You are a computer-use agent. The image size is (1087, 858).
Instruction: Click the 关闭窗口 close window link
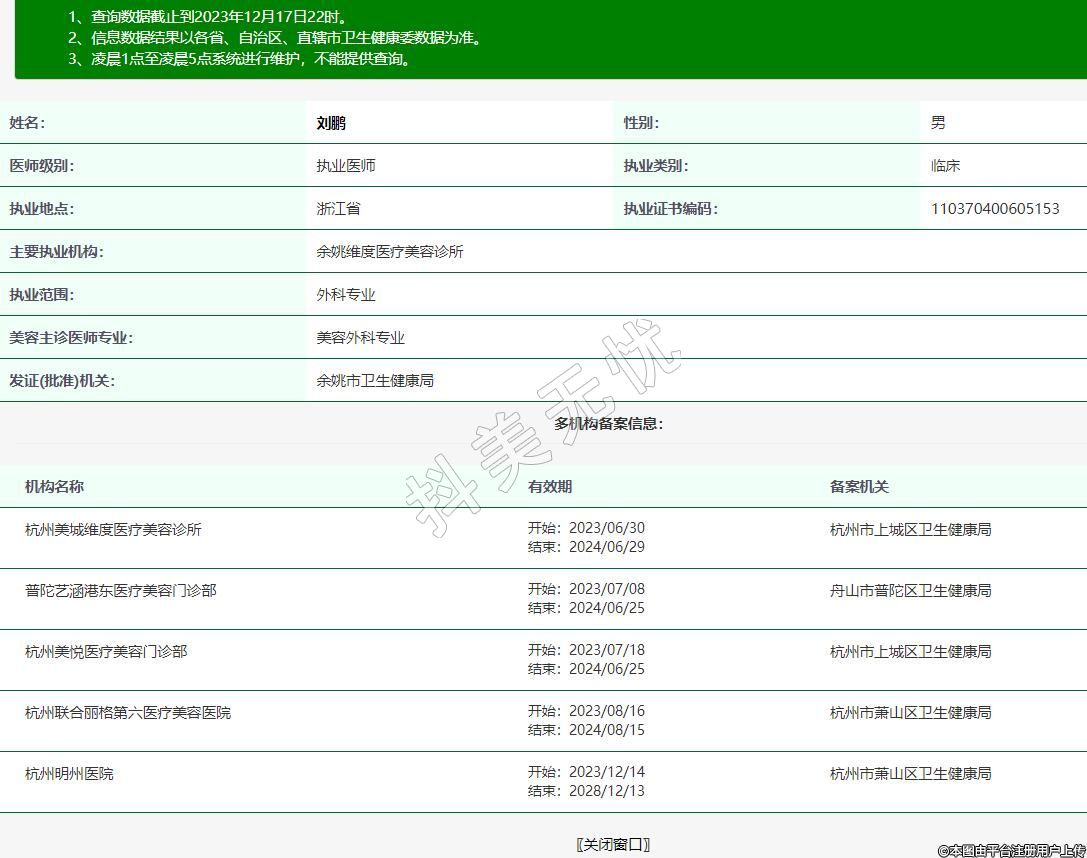coord(613,844)
